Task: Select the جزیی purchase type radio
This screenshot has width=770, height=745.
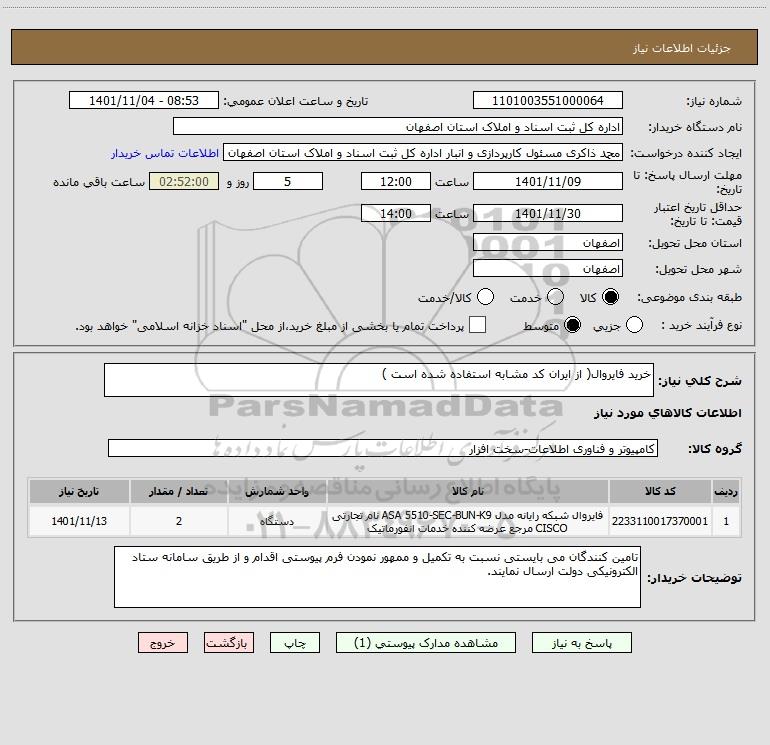Action: (x=634, y=325)
